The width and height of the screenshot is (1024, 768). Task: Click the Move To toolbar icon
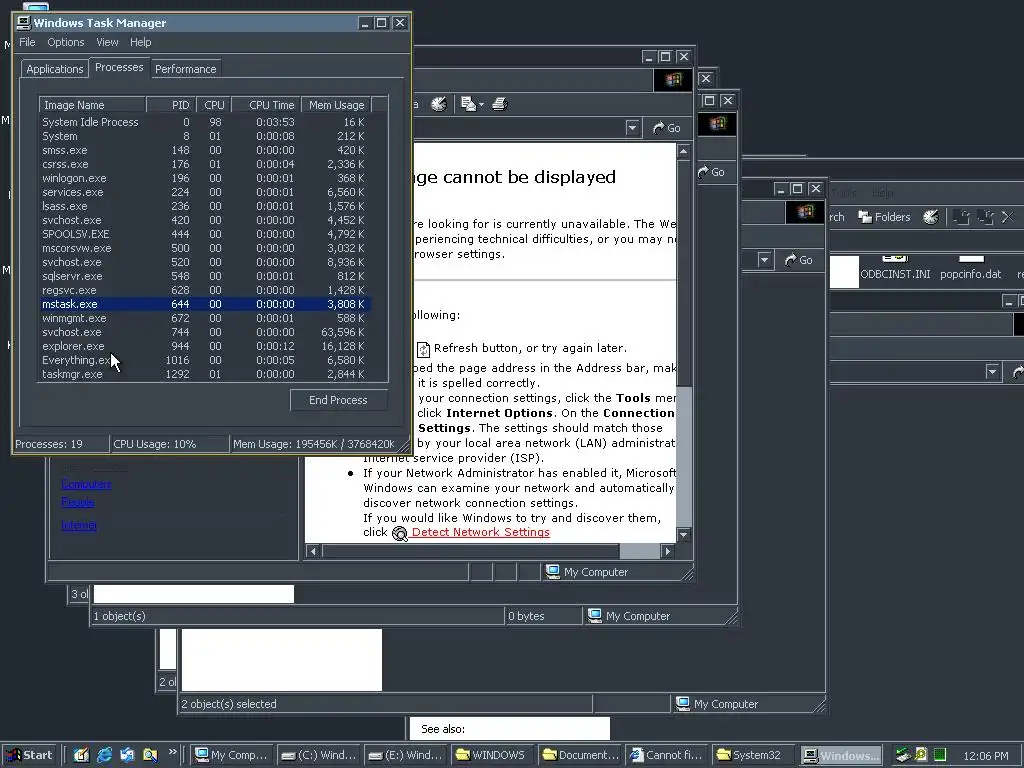pyautogui.click(x=961, y=217)
